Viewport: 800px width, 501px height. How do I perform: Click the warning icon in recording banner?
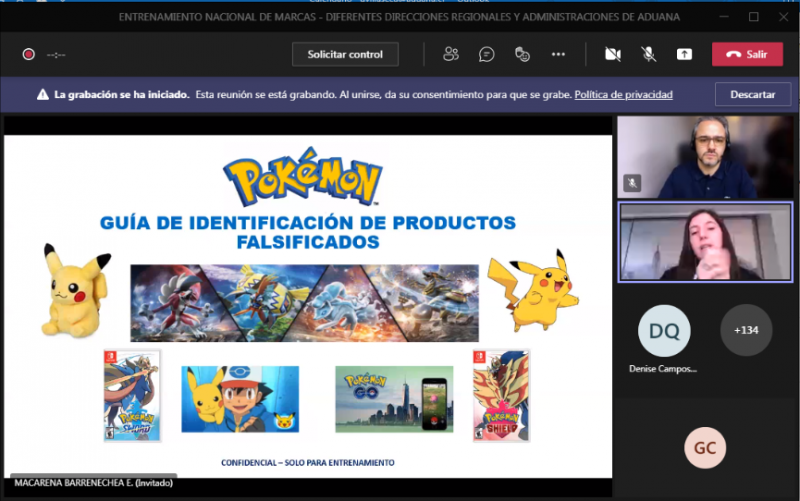43,94
